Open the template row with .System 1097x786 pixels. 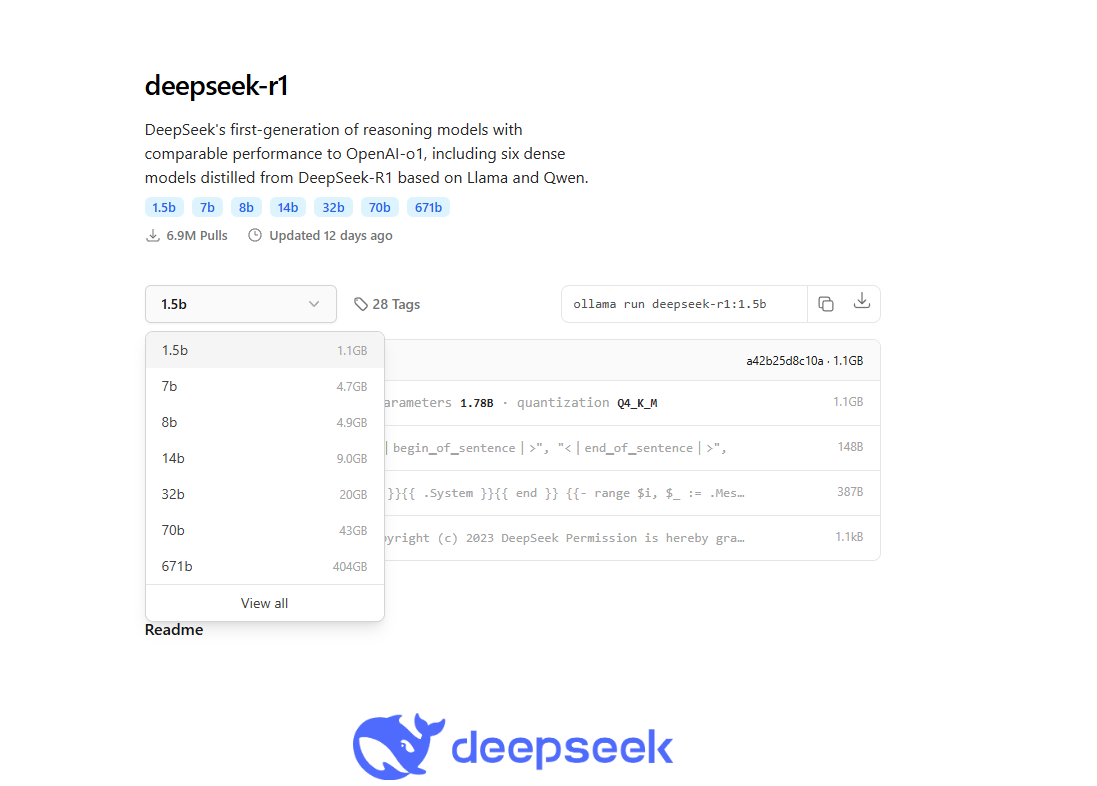[632, 493]
